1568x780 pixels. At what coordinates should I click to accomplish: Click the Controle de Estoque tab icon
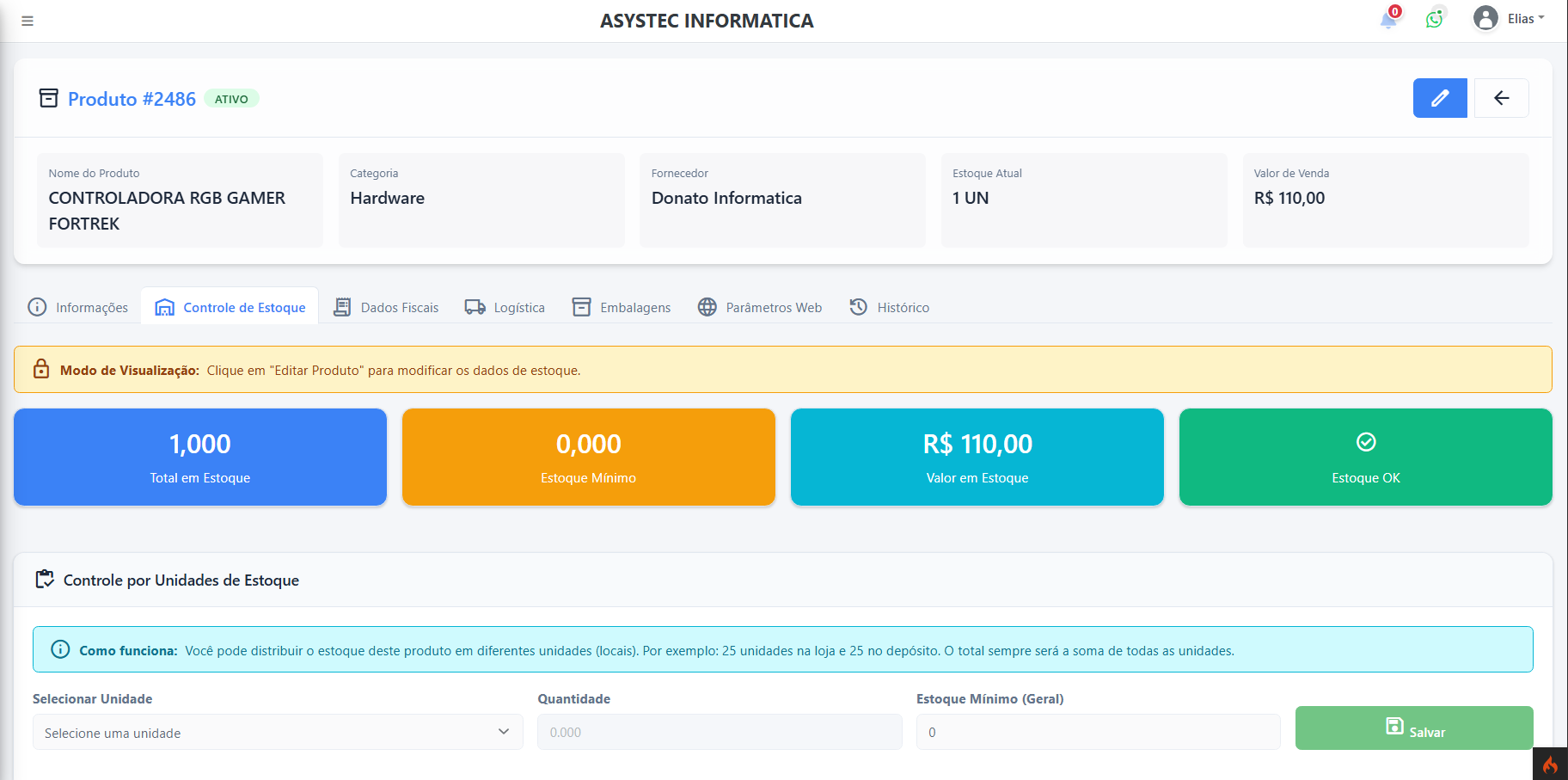coord(163,306)
